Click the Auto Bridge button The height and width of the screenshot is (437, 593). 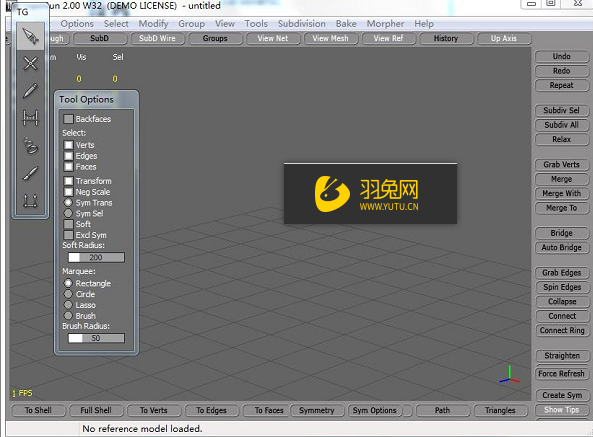[x=562, y=248]
